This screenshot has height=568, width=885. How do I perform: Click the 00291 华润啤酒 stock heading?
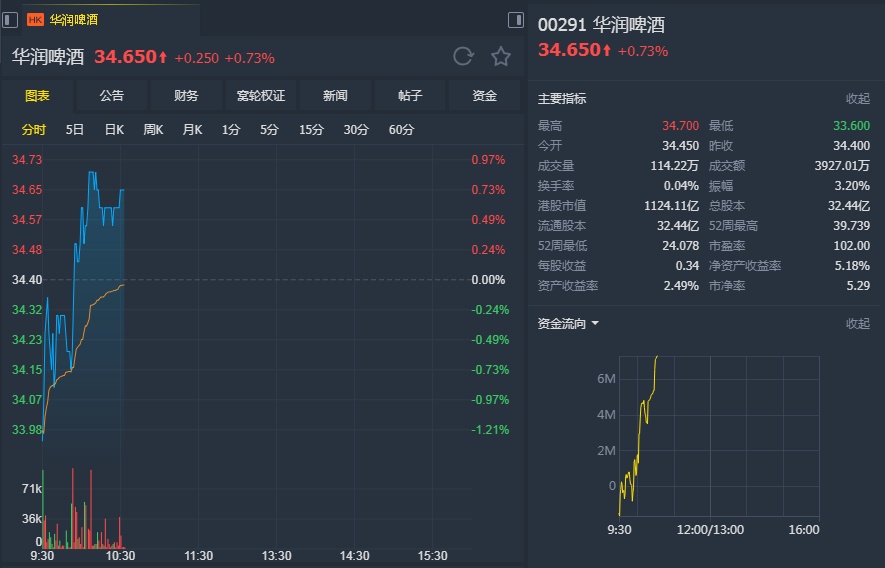[x=601, y=25]
